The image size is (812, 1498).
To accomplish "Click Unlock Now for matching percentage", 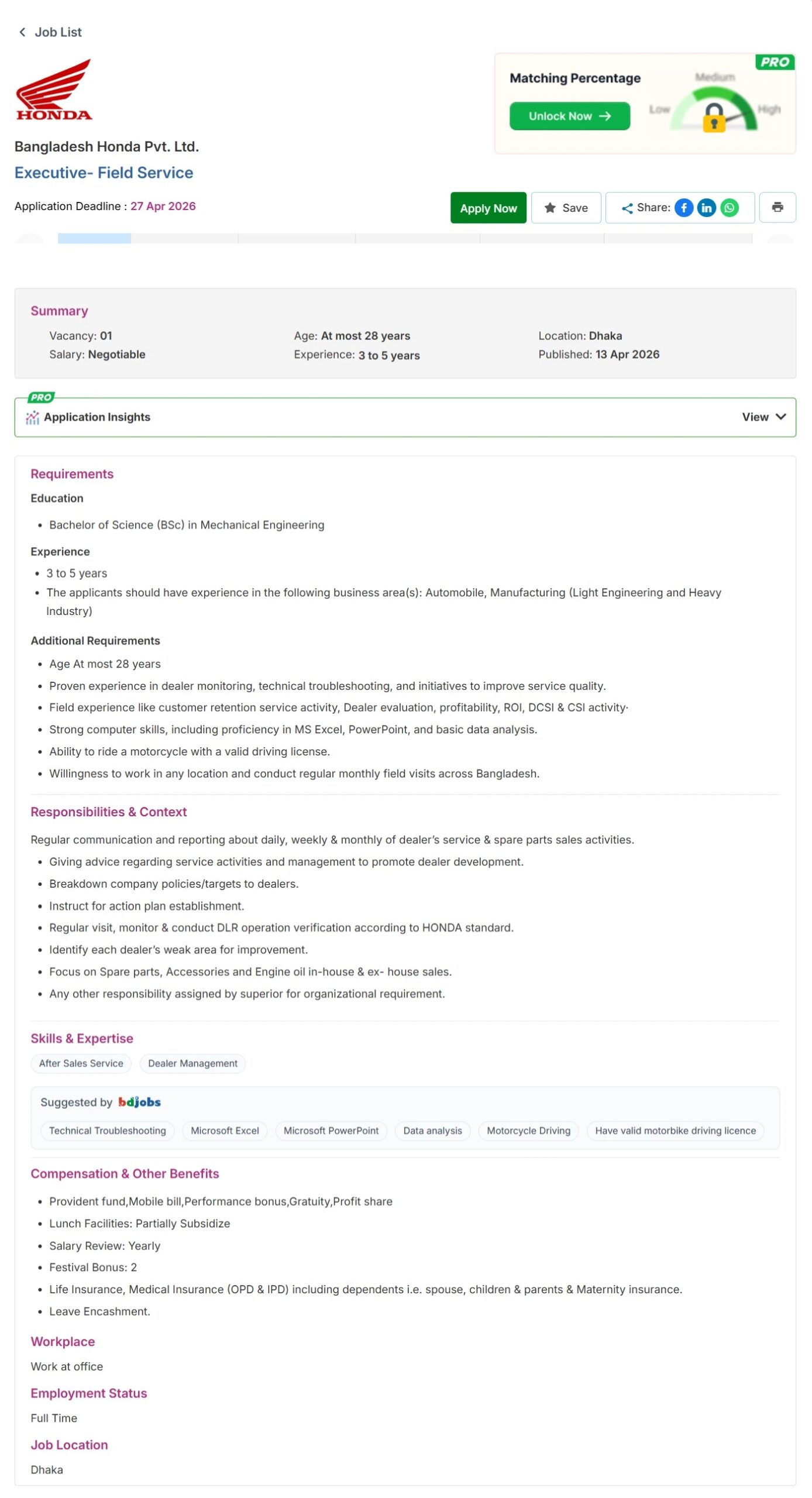I will [x=569, y=116].
